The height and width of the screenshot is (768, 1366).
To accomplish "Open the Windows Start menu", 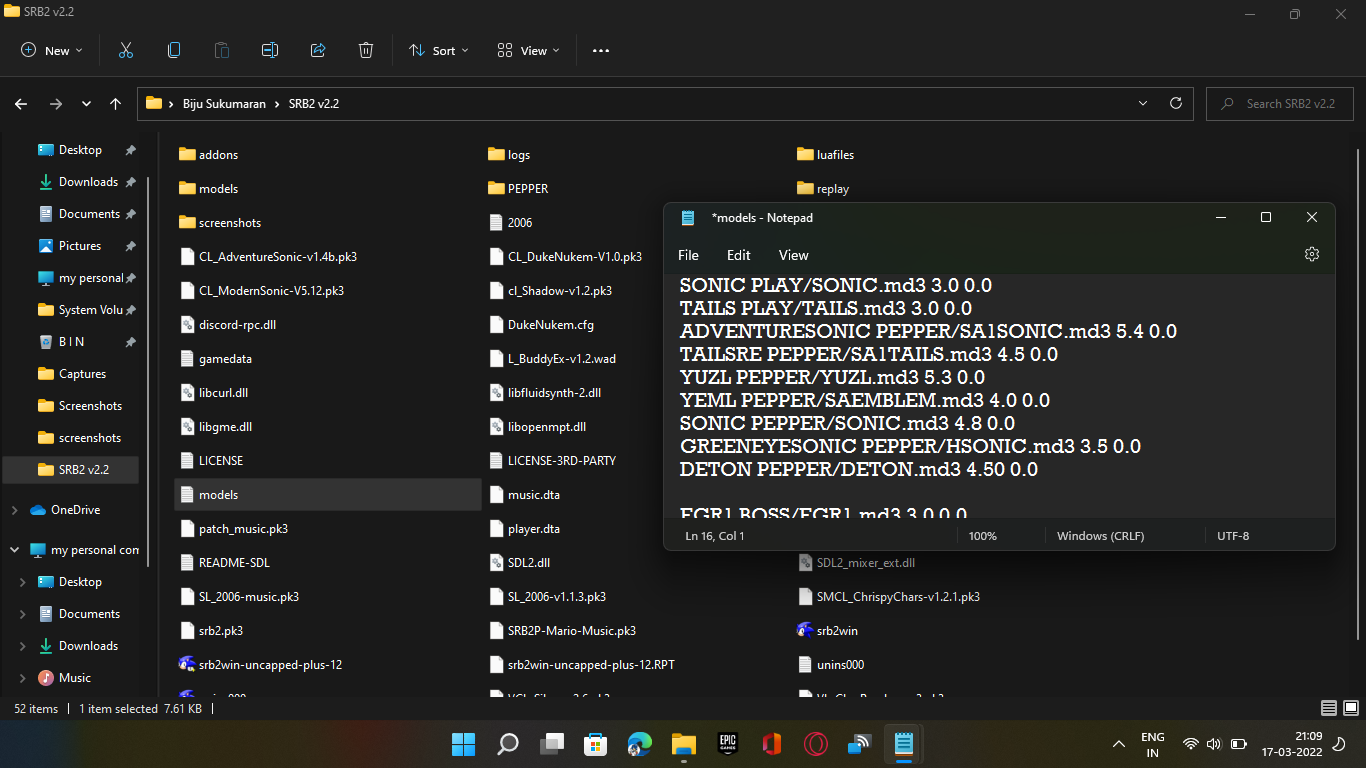I will (463, 744).
